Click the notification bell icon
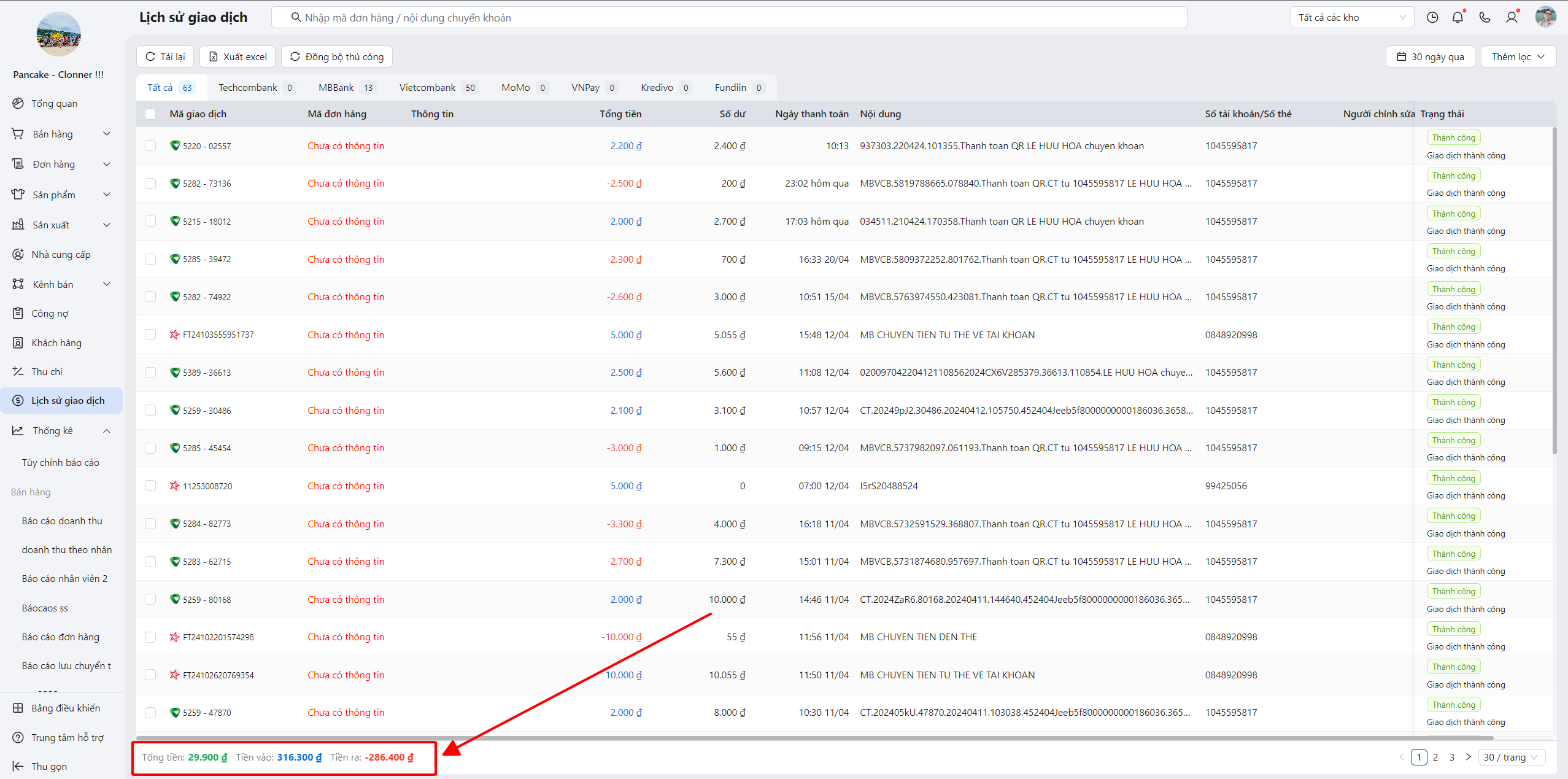 1458,17
